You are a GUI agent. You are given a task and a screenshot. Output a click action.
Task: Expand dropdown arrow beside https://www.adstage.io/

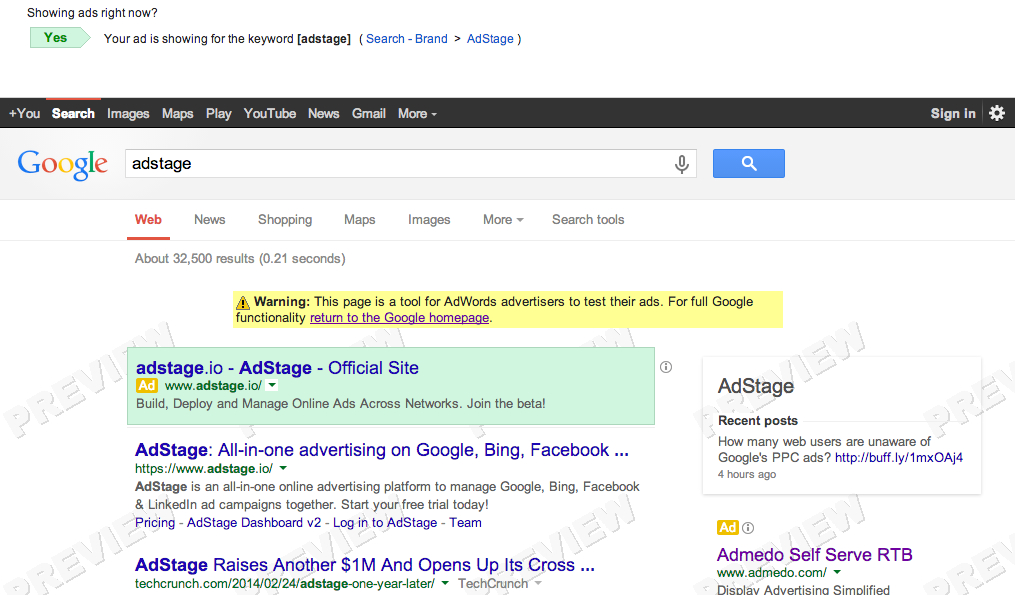[x=283, y=468]
